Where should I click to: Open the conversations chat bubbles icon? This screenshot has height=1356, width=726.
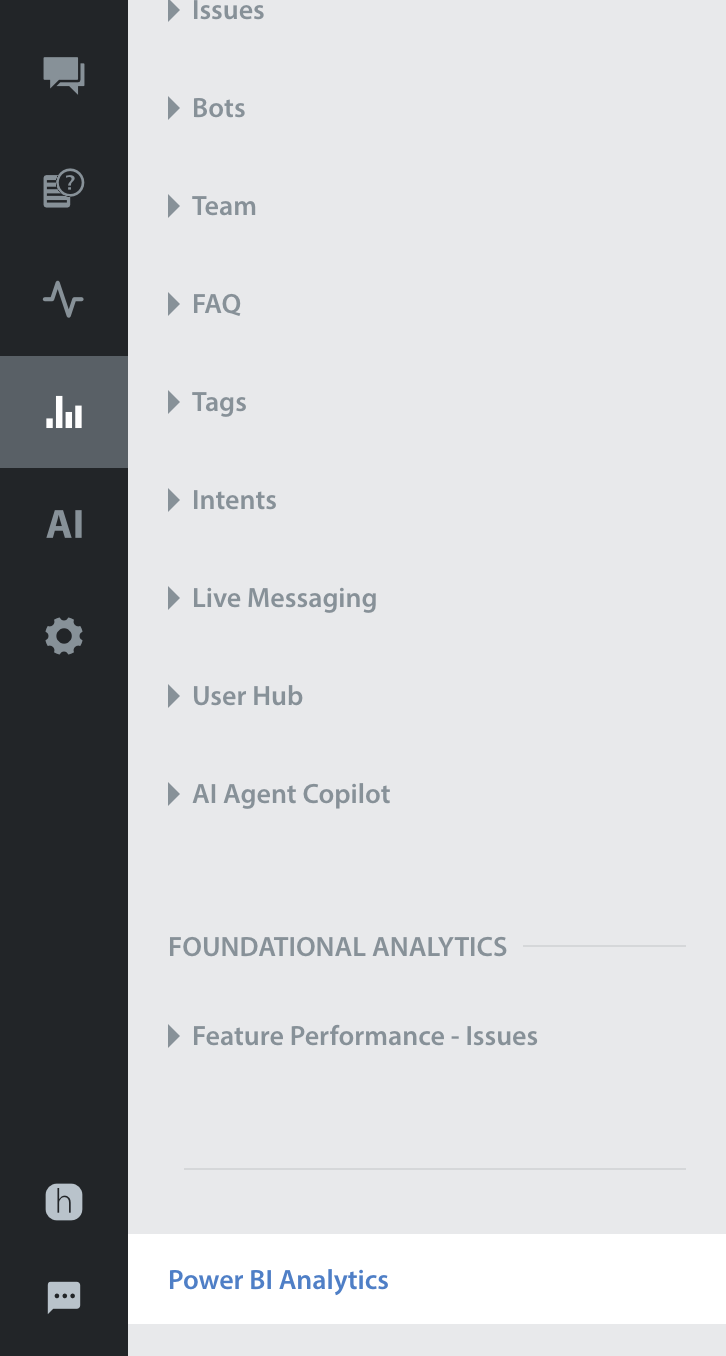coord(64,75)
